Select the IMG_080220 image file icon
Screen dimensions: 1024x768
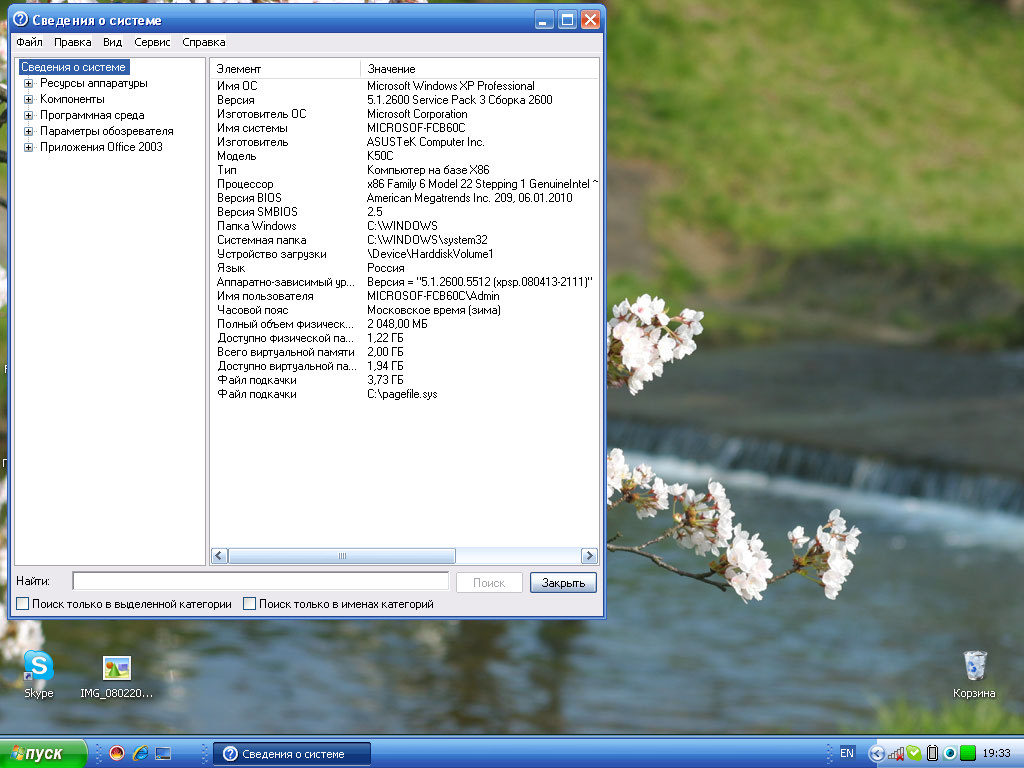(x=116, y=675)
